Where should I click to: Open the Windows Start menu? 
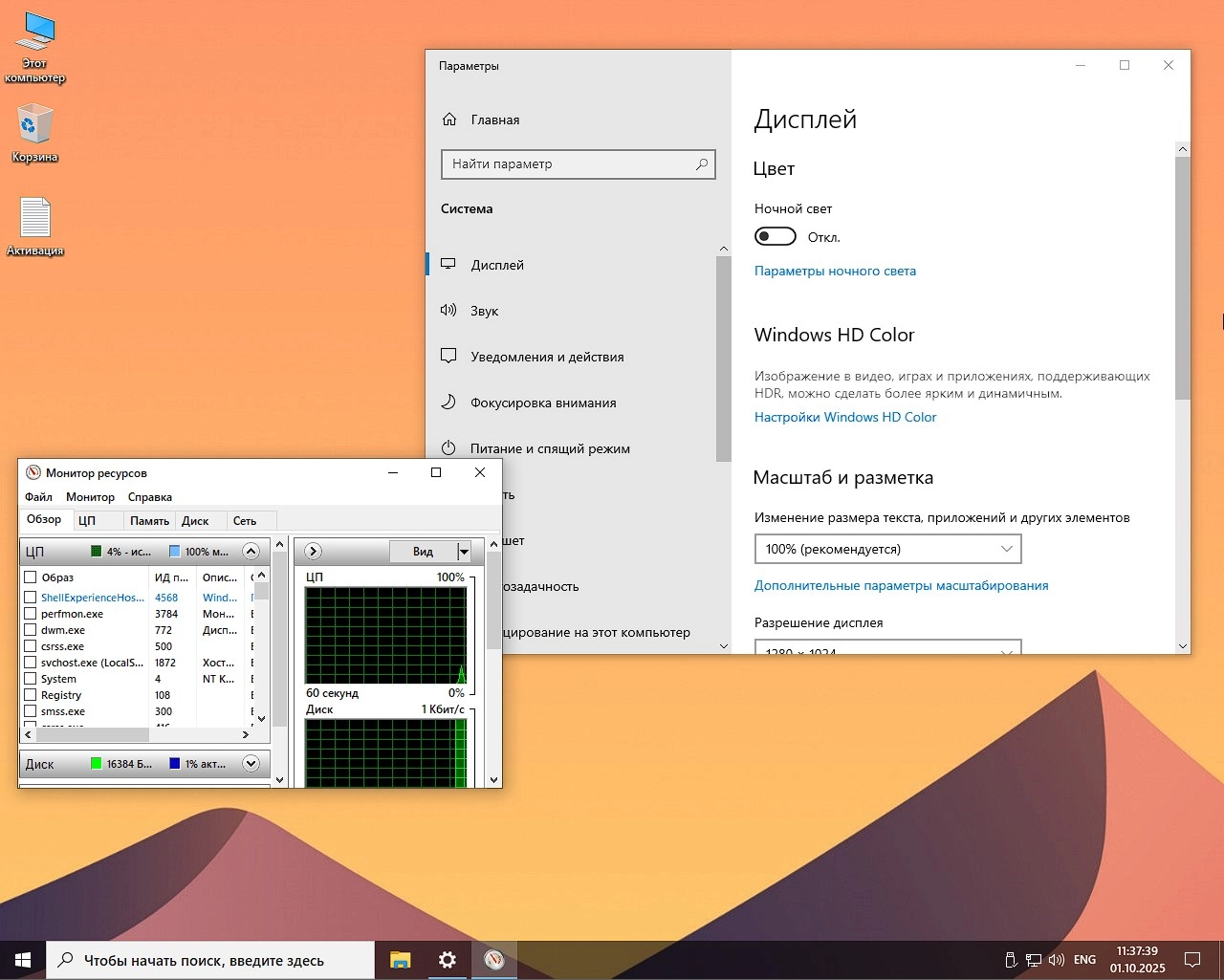(23, 960)
